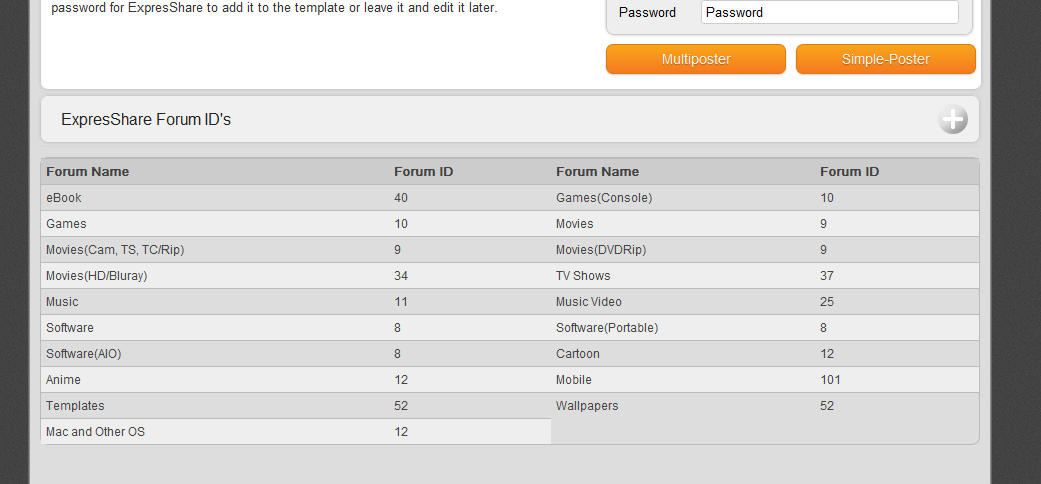Select the eBook forum row
This screenshot has width=1041, height=484.
coord(64,198)
